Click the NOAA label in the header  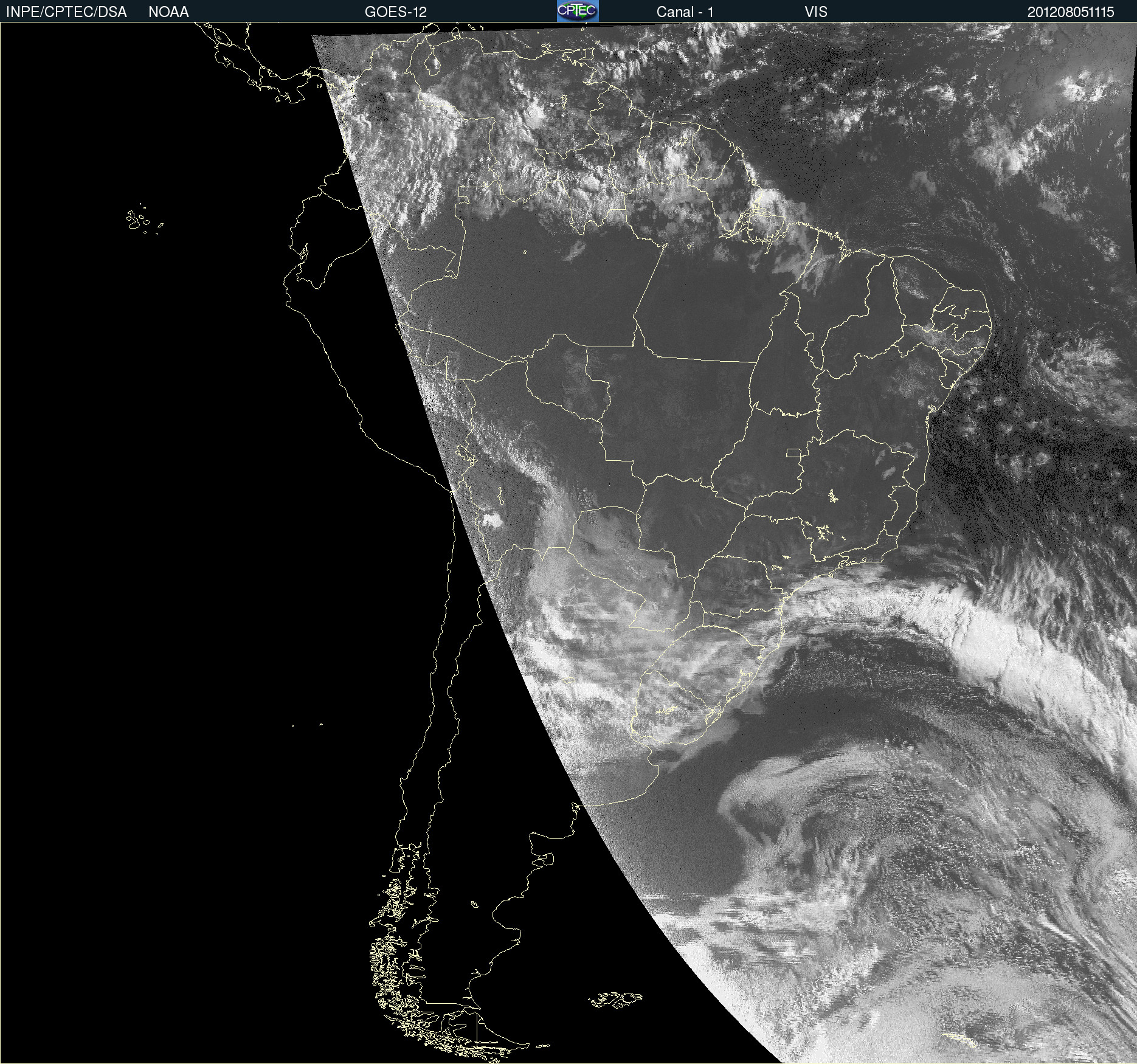[168, 12]
